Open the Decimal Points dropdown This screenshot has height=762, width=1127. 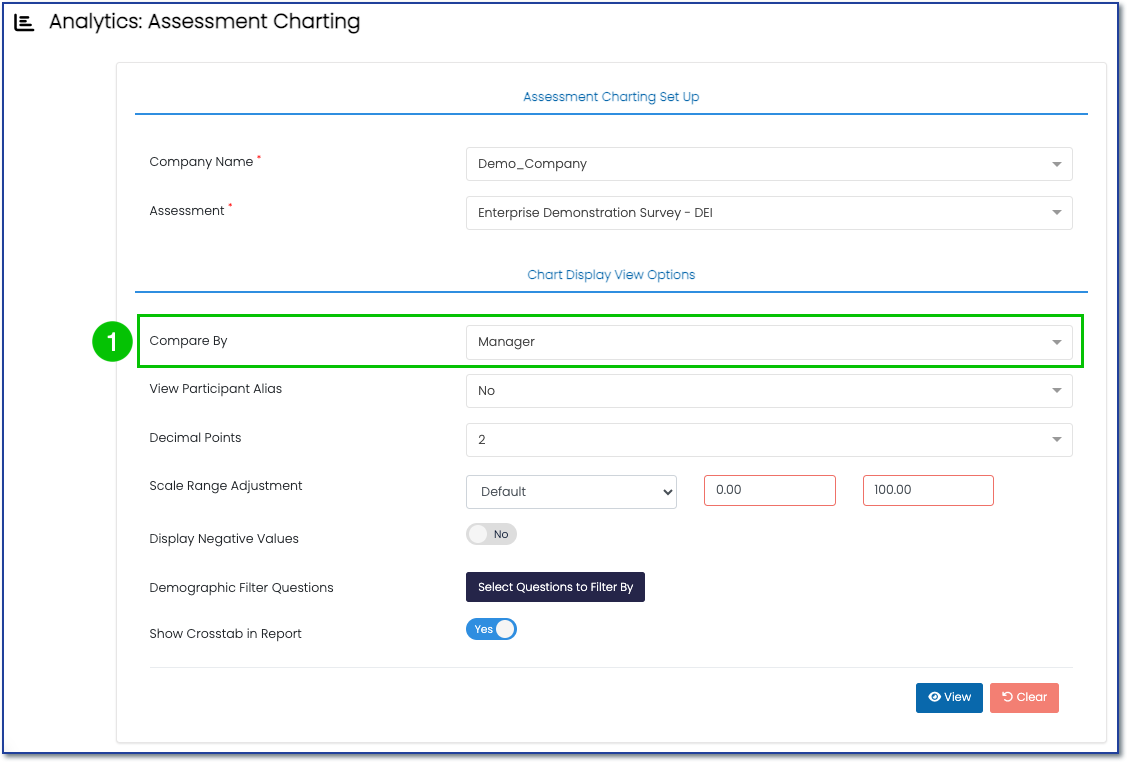[768, 440]
